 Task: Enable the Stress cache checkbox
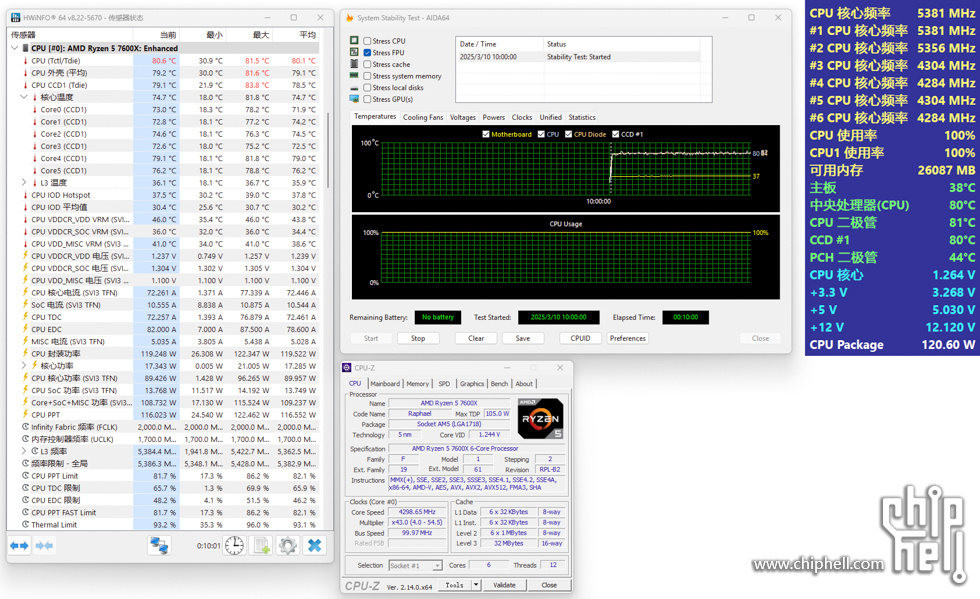368,64
